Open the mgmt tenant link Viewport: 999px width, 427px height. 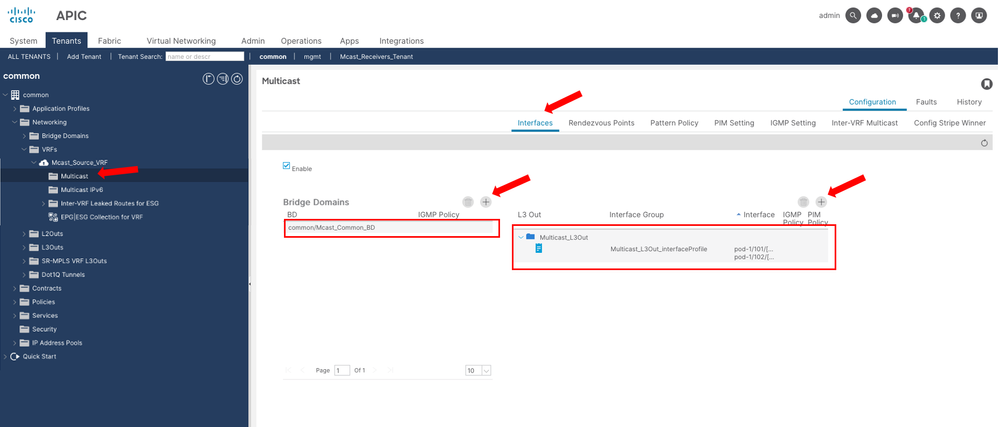pyautogui.click(x=312, y=57)
